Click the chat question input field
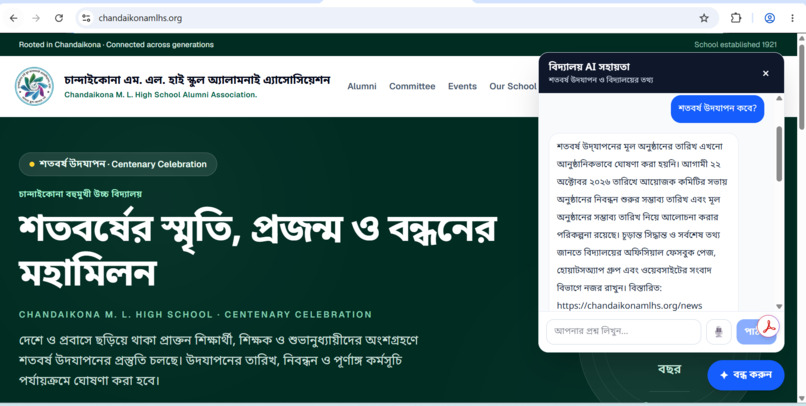806x406 pixels. tap(624, 332)
